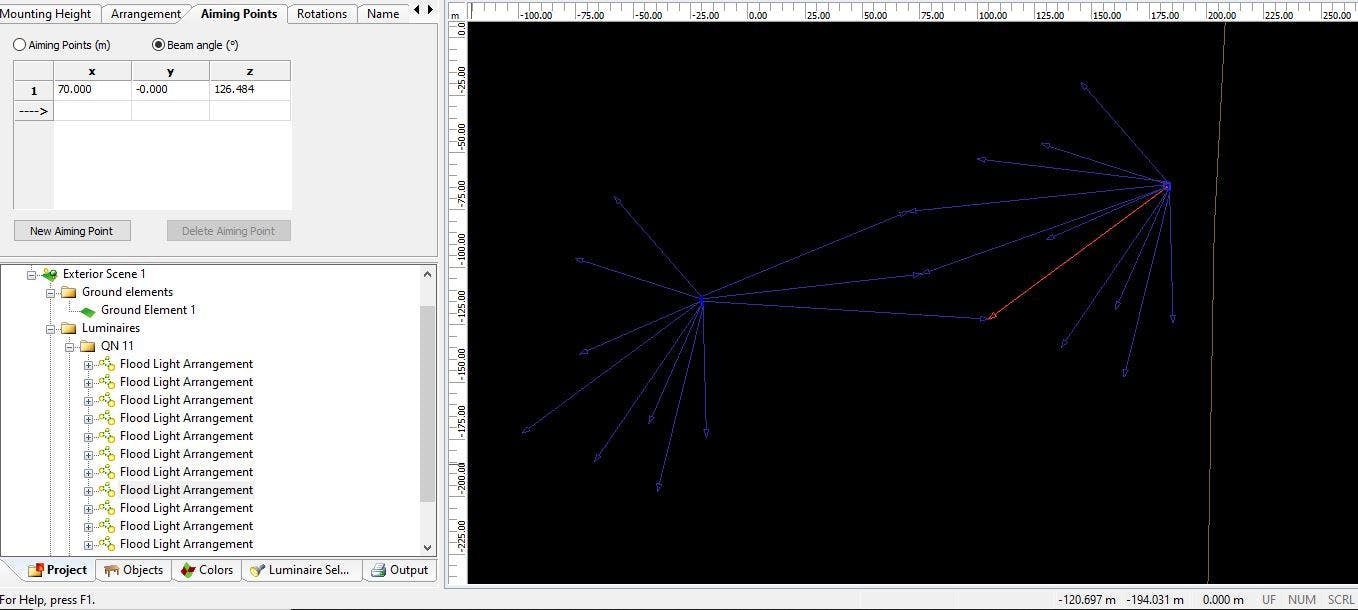This screenshot has width=1358, height=610.
Task: Switch to the Mounting Height tab
Action: click(x=47, y=14)
